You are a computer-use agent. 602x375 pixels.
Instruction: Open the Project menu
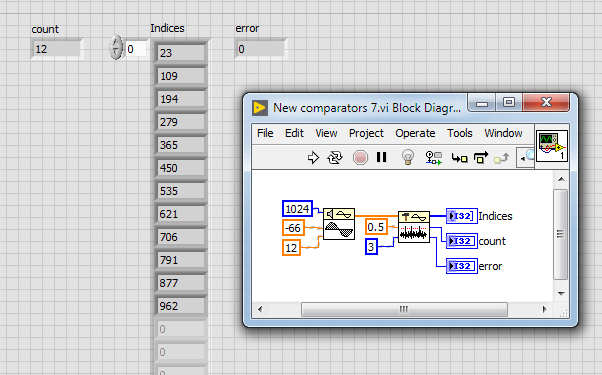[366, 133]
